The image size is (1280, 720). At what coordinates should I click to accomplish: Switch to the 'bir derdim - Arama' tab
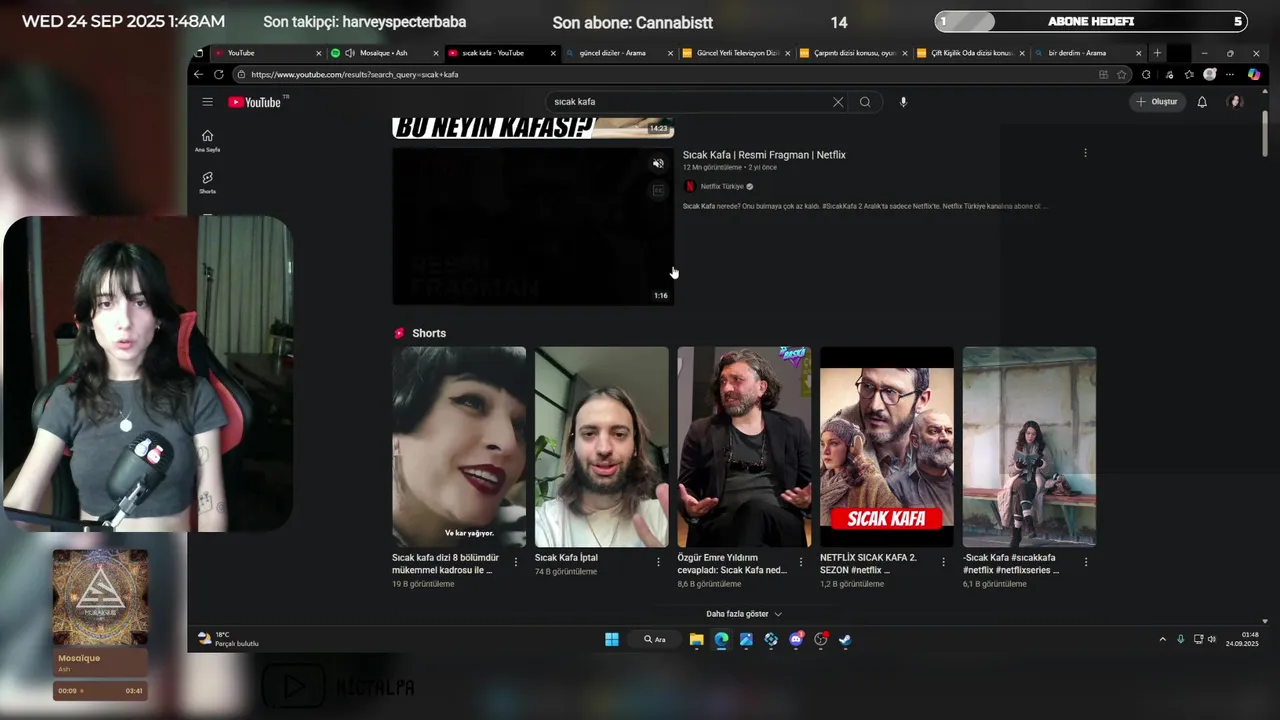[x=1086, y=53]
